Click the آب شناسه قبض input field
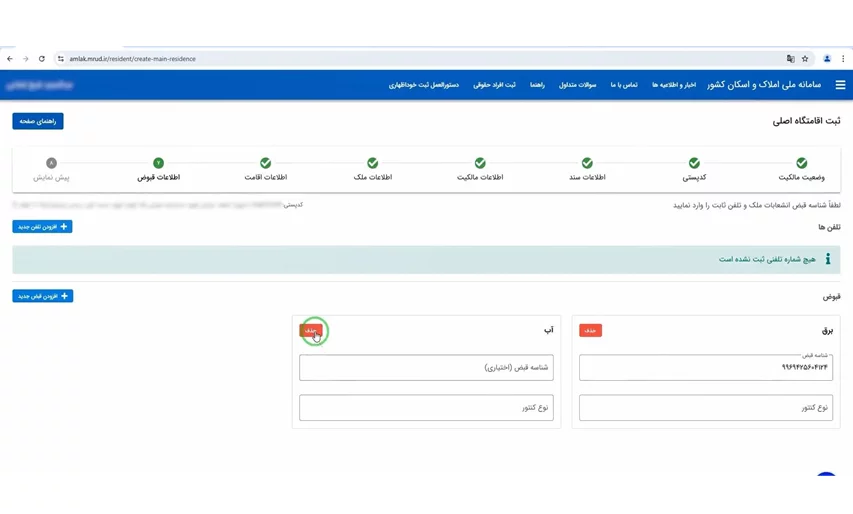The image size is (853, 514). coord(426,368)
